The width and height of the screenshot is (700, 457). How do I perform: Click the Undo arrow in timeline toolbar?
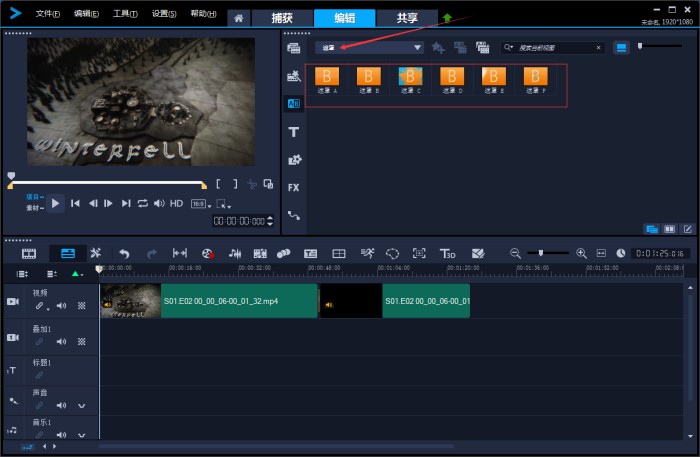[124, 254]
